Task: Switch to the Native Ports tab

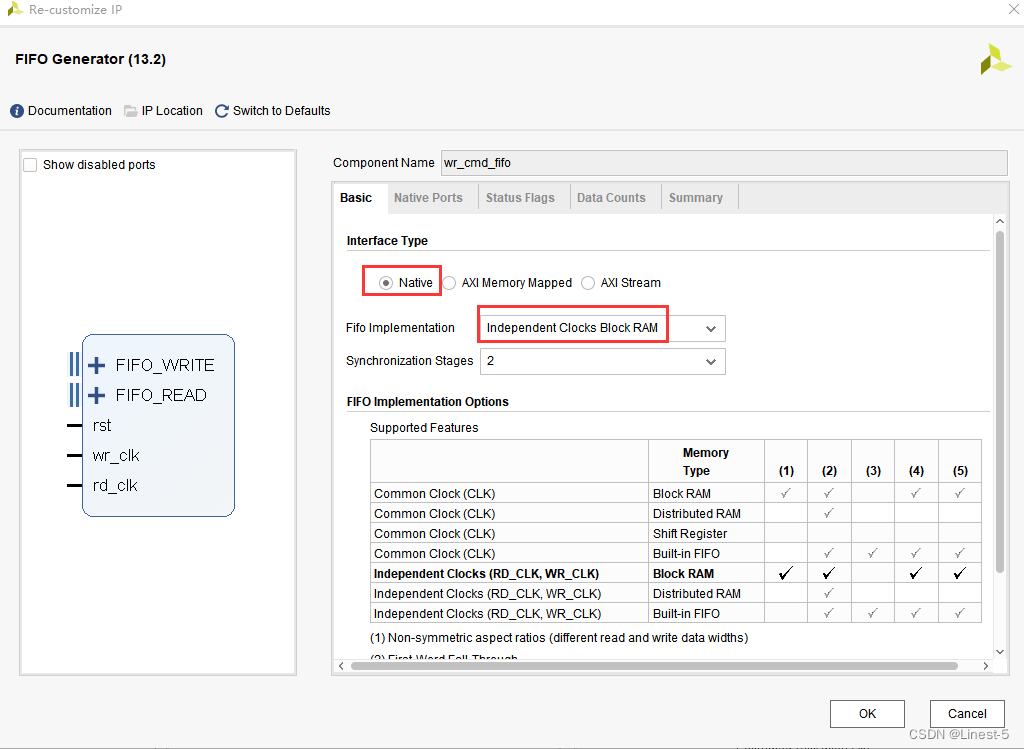Action: (x=428, y=198)
